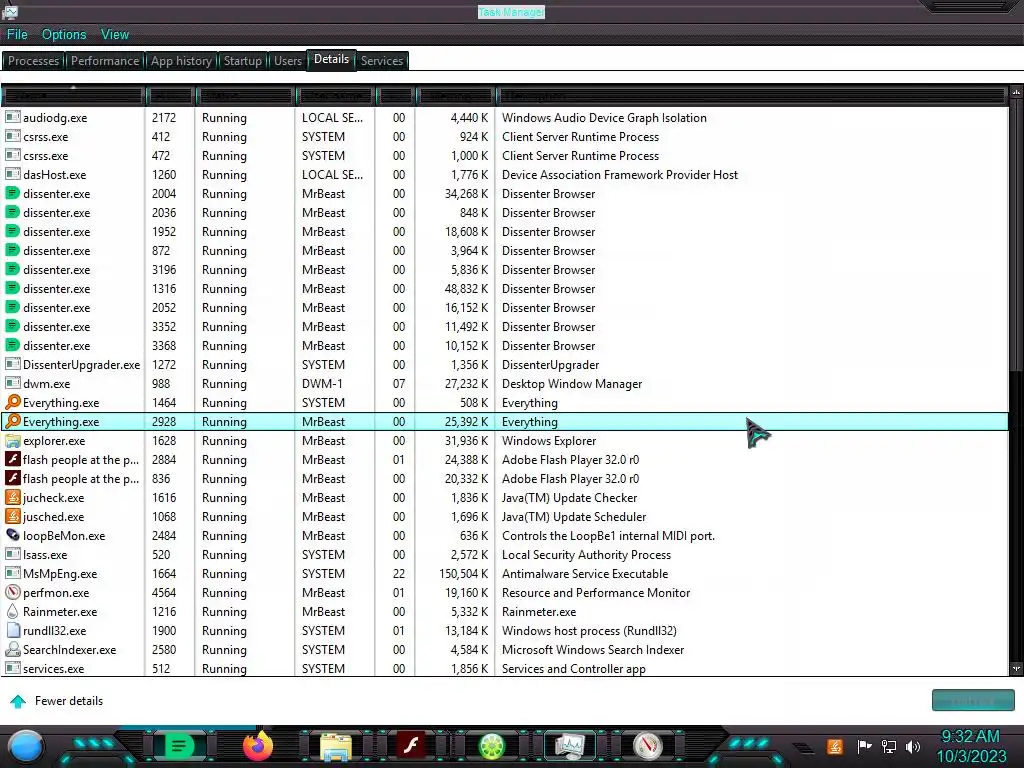Click the Antimalware Service Executable description
Viewport: 1024px width, 768px height.
tap(585, 573)
